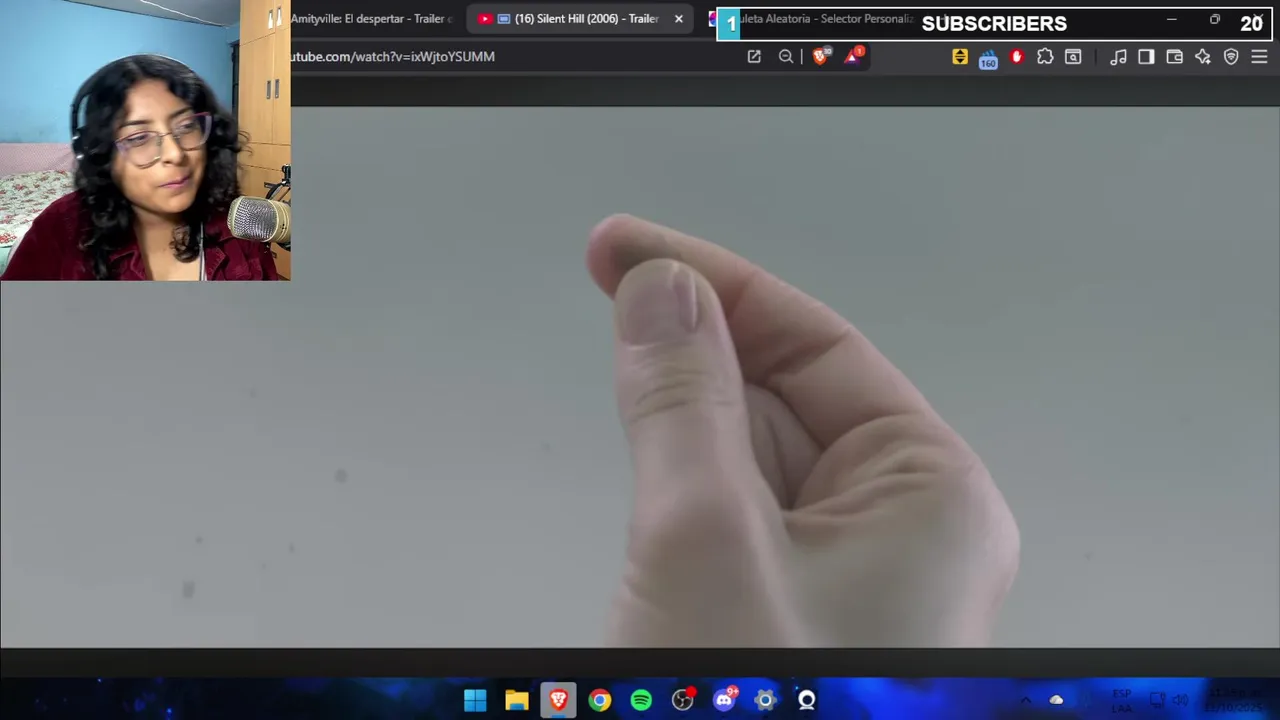Open the taskbar clock and date
The width and height of the screenshot is (1280, 720).
pos(1232,700)
